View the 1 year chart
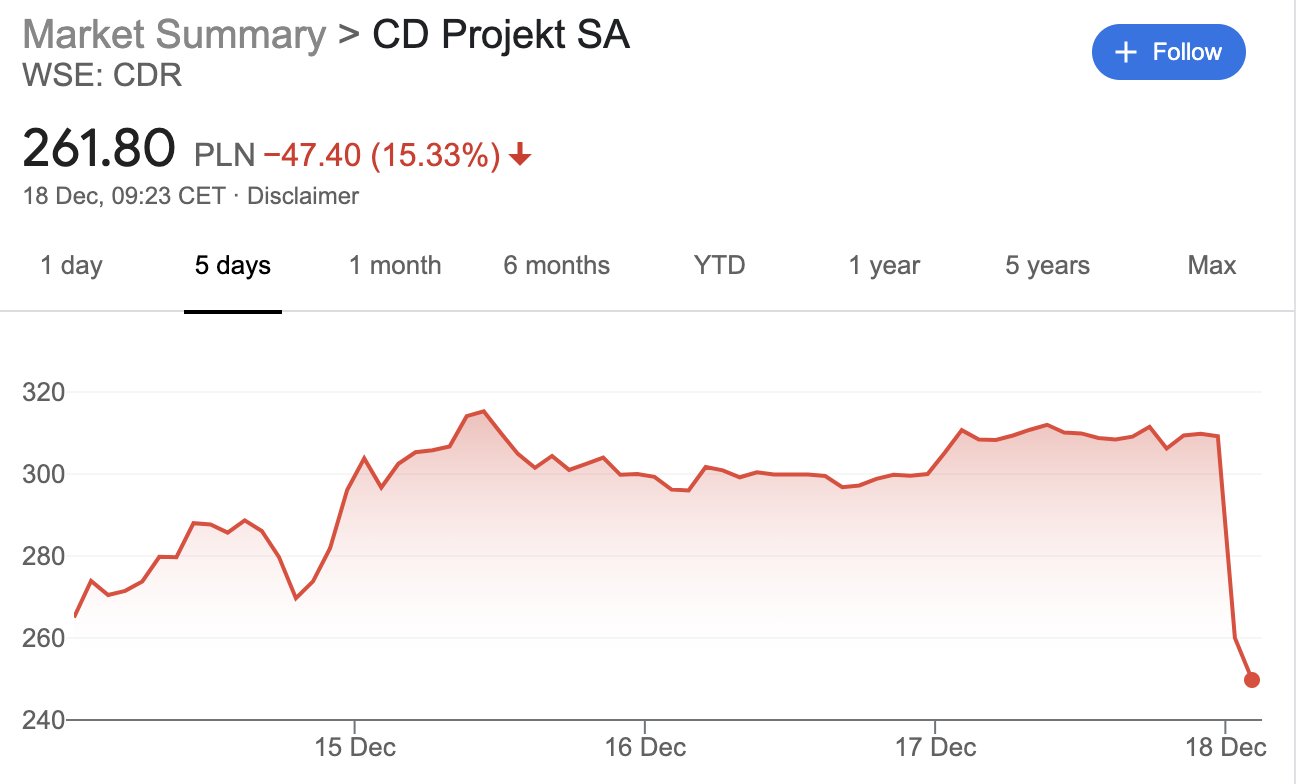Screen dimensions: 1296x784 [883, 265]
